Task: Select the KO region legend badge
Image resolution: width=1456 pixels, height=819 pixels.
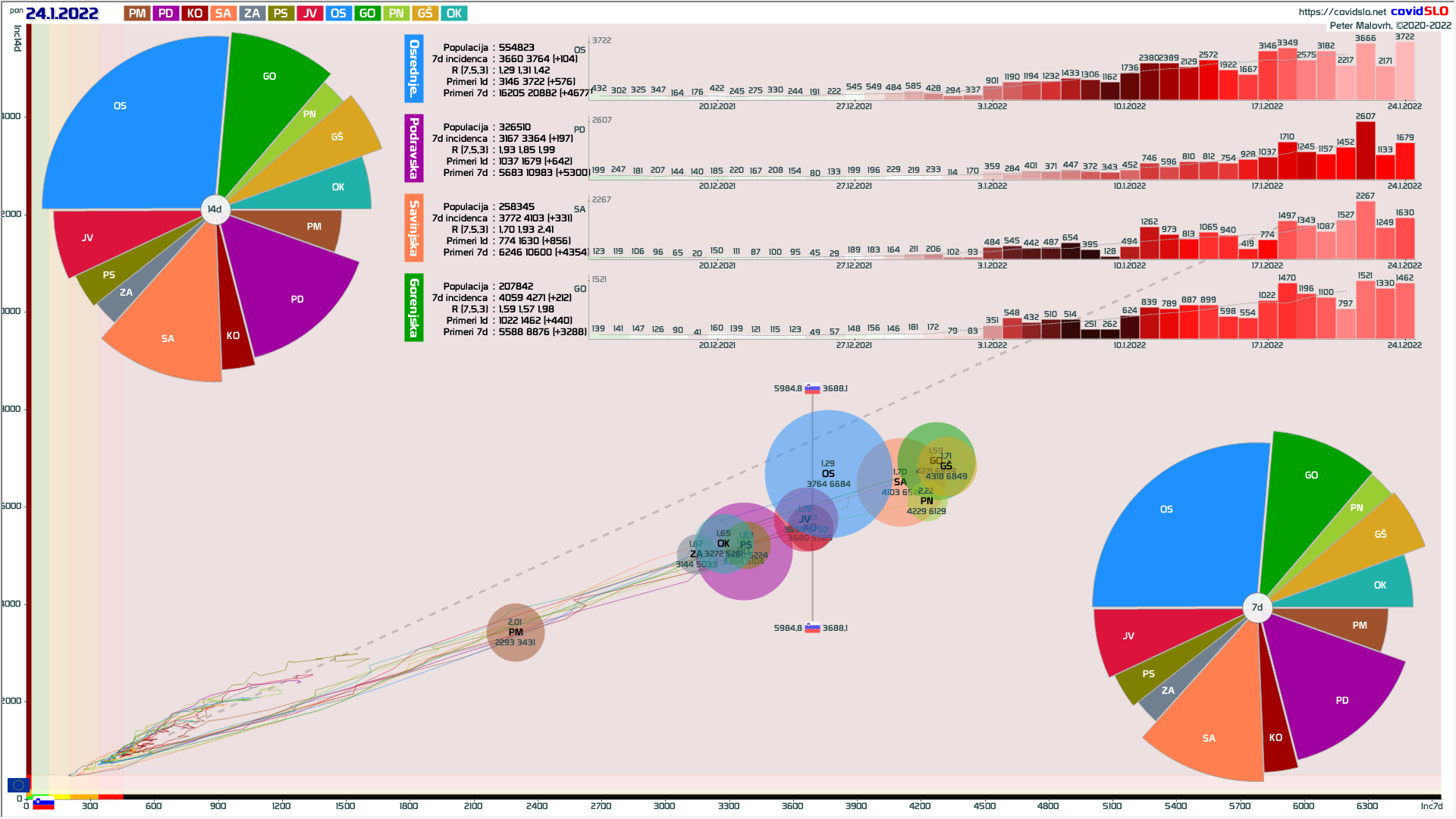Action: [x=194, y=14]
